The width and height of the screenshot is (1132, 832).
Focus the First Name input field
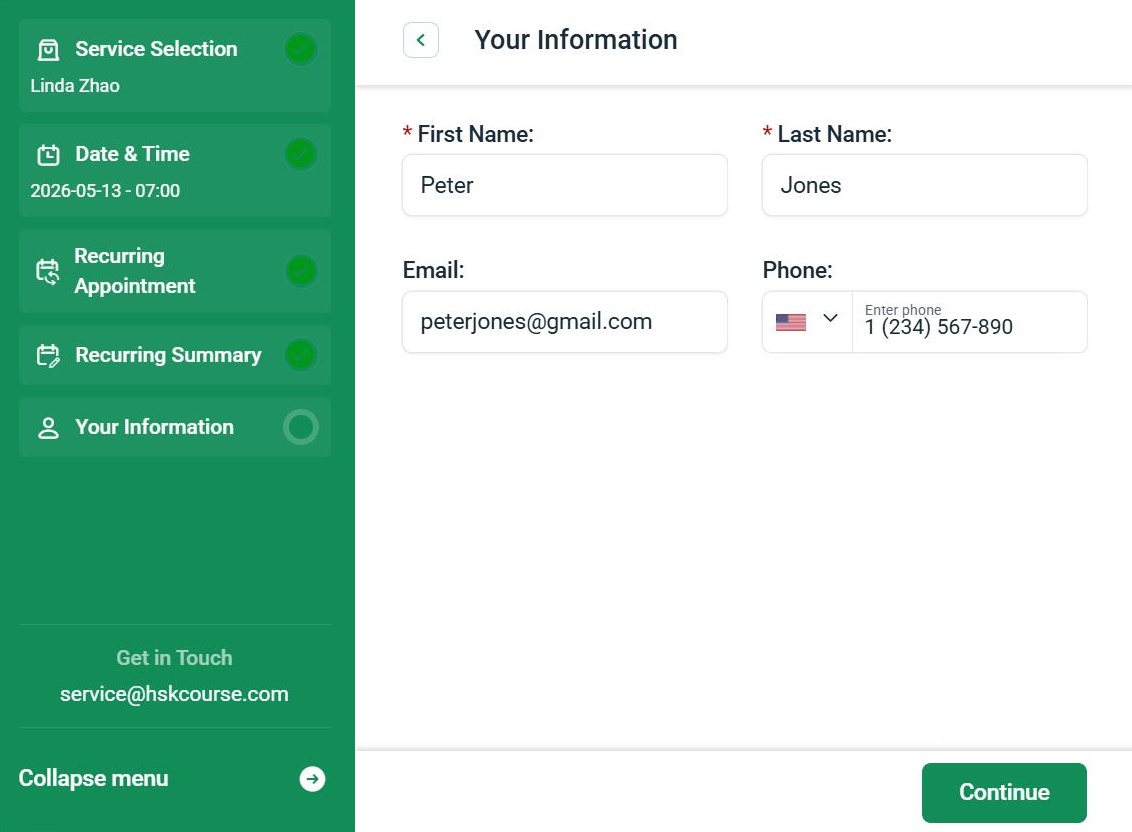tap(565, 185)
